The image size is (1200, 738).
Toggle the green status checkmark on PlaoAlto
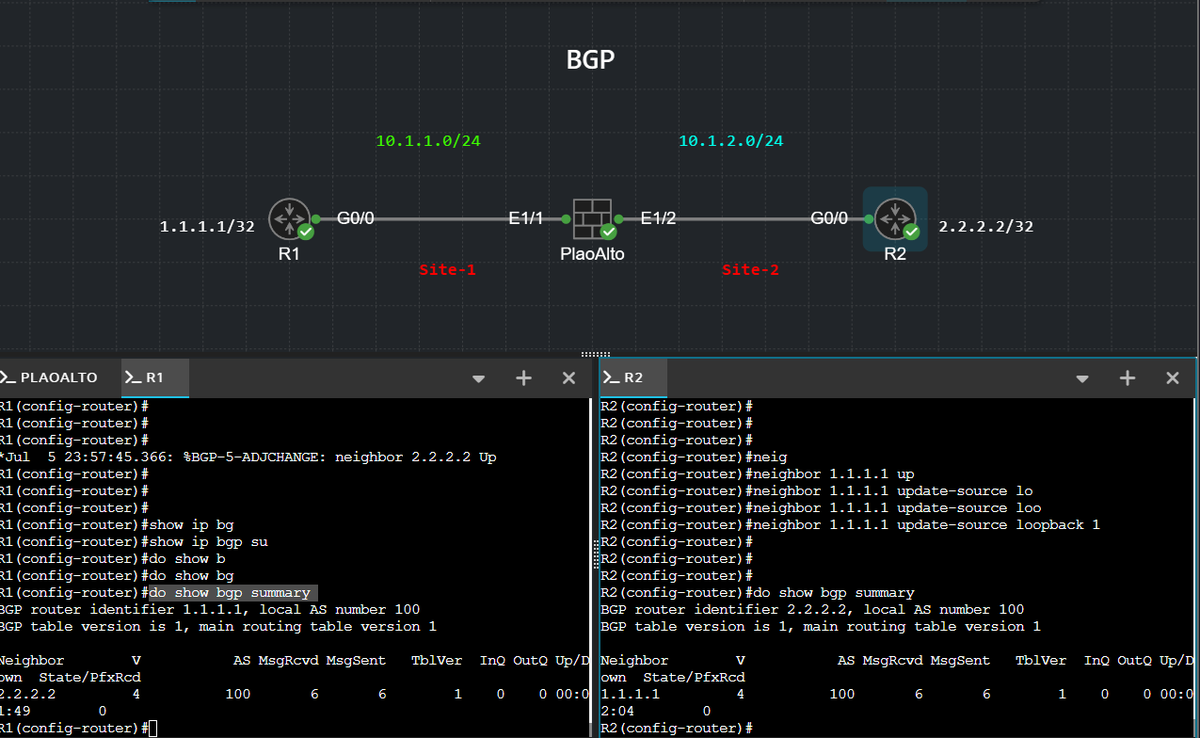(x=606, y=232)
